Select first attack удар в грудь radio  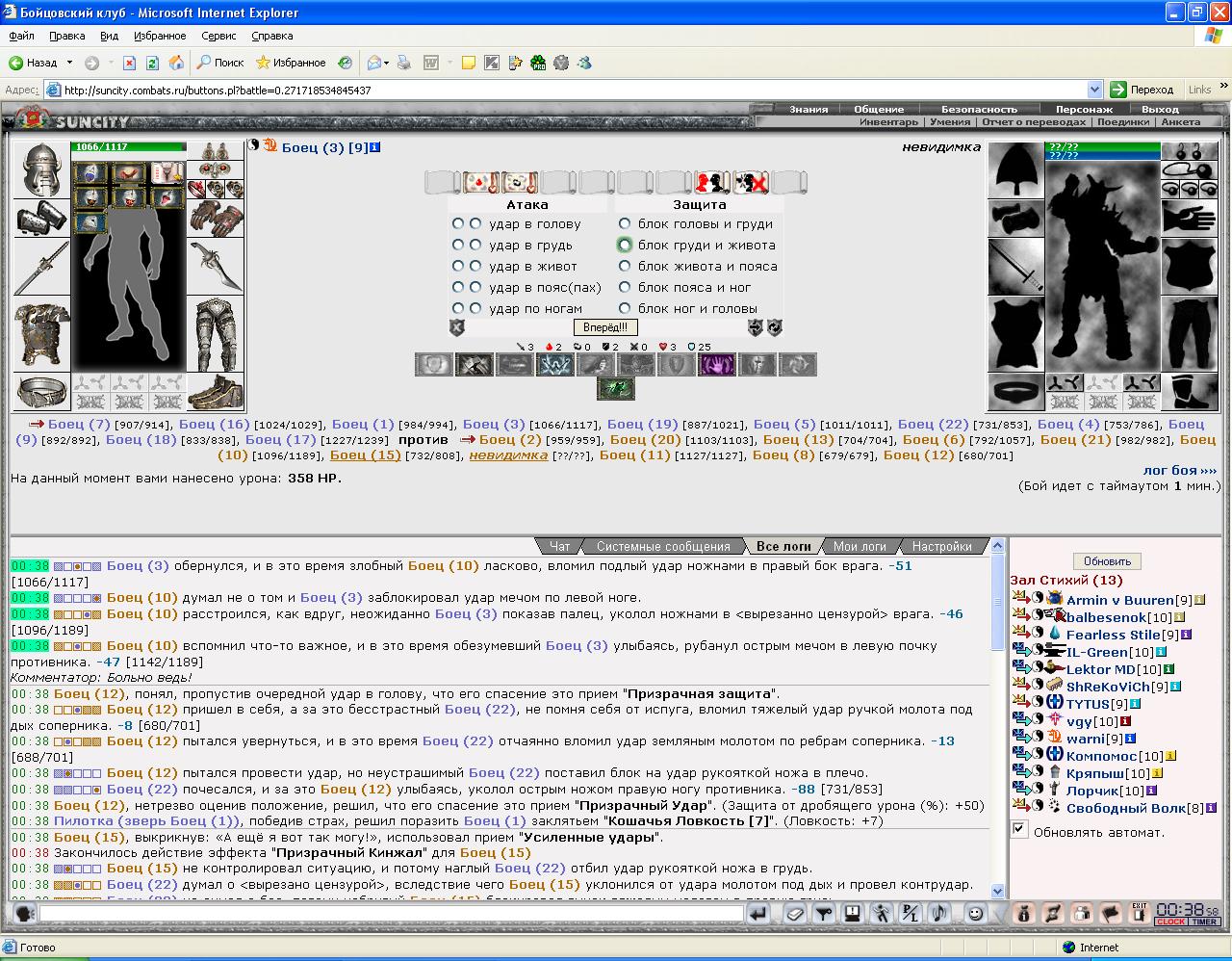458,245
